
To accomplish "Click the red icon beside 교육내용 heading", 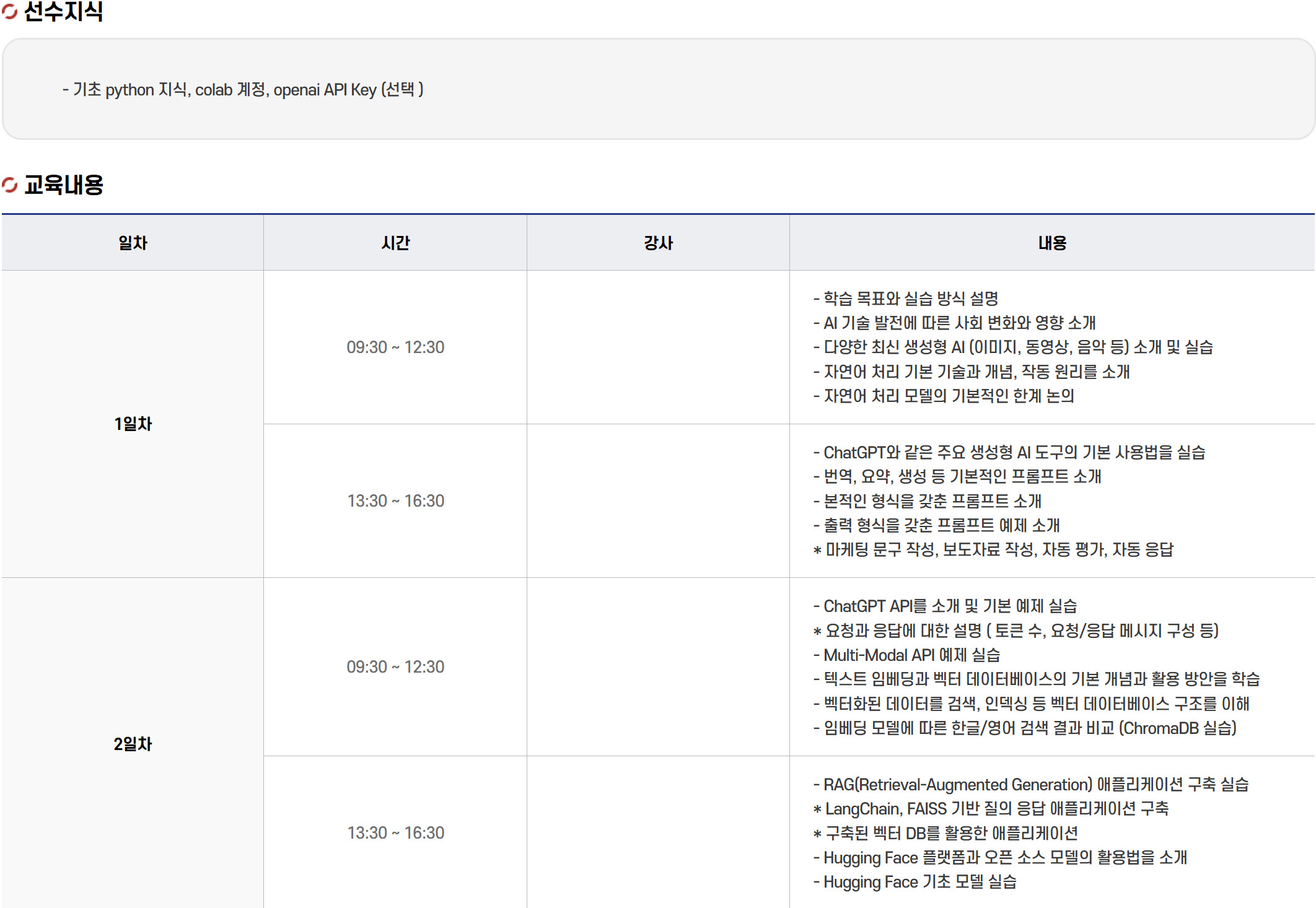I will tap(9, 185).
